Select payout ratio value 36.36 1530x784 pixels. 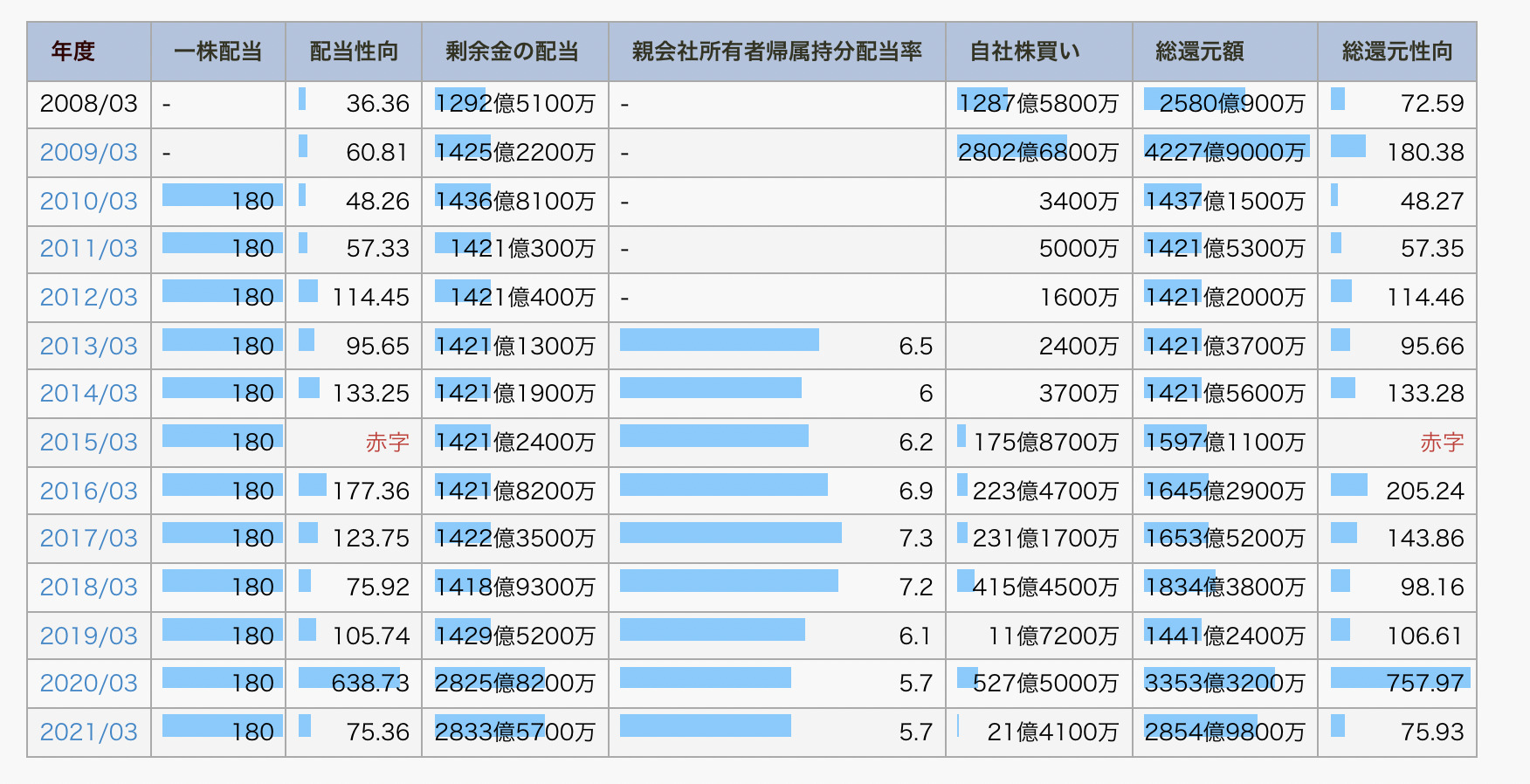(377, 104)
